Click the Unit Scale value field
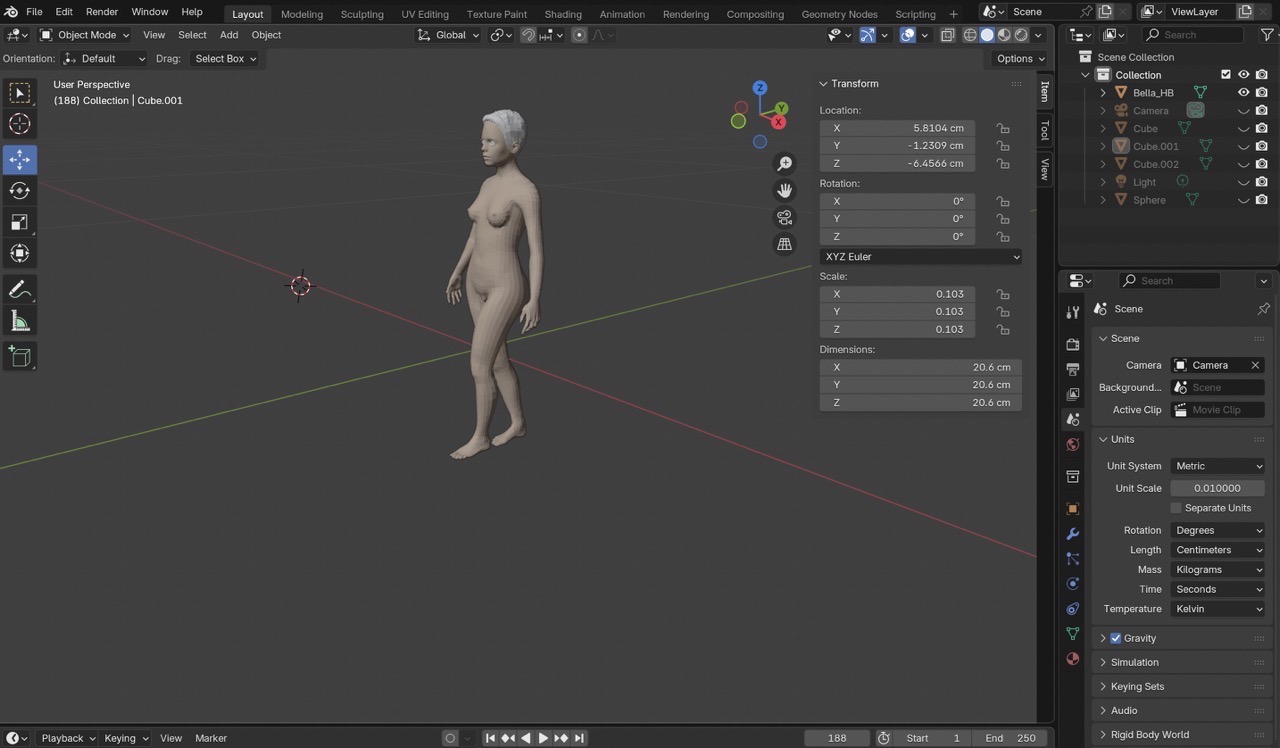The image size is (1280, 748). click(1218, 488)
